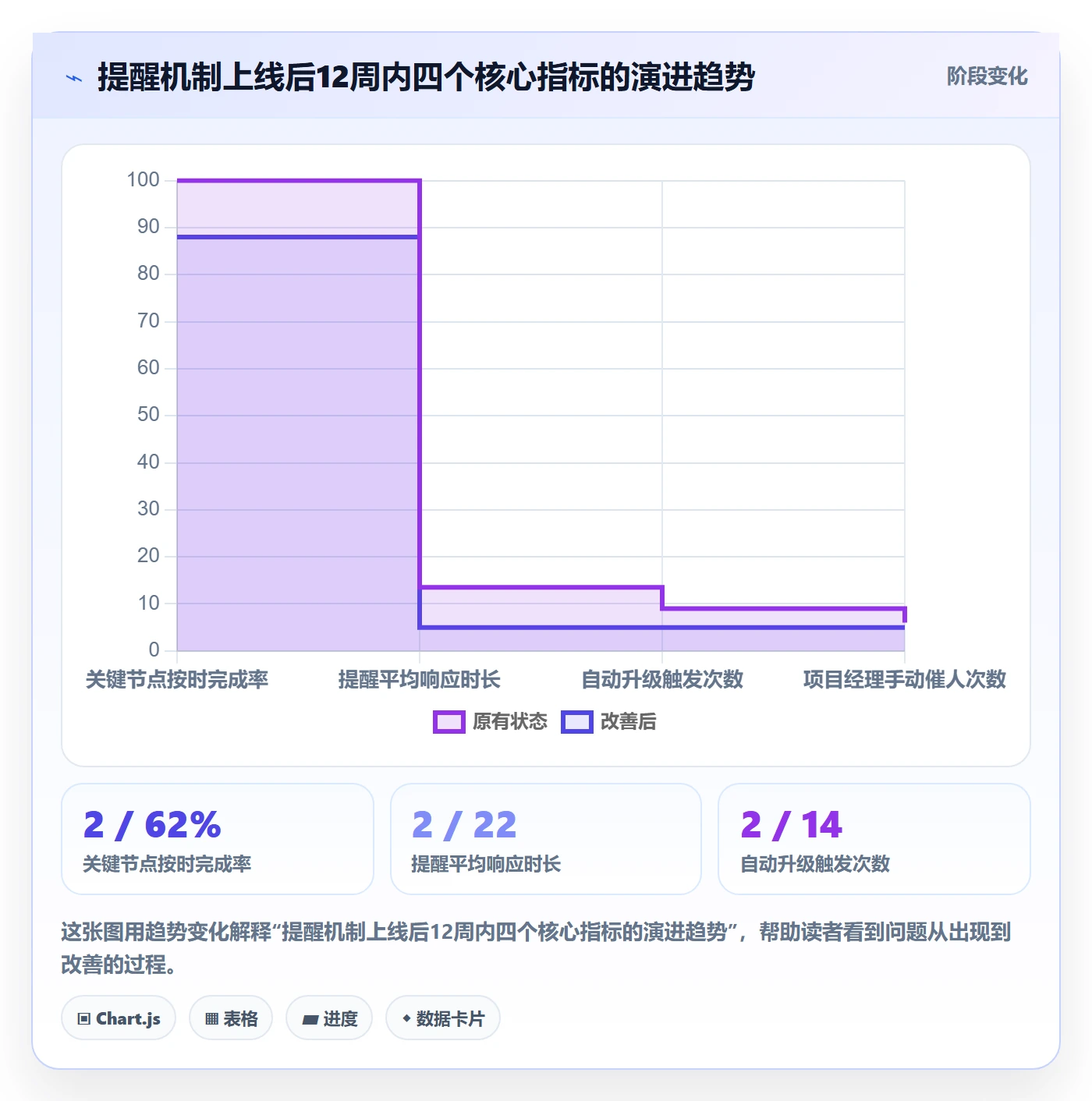Viewport: 1092px width, 1101px height.
Task: Click the 90 y-axis tick value
Action: 148,227
